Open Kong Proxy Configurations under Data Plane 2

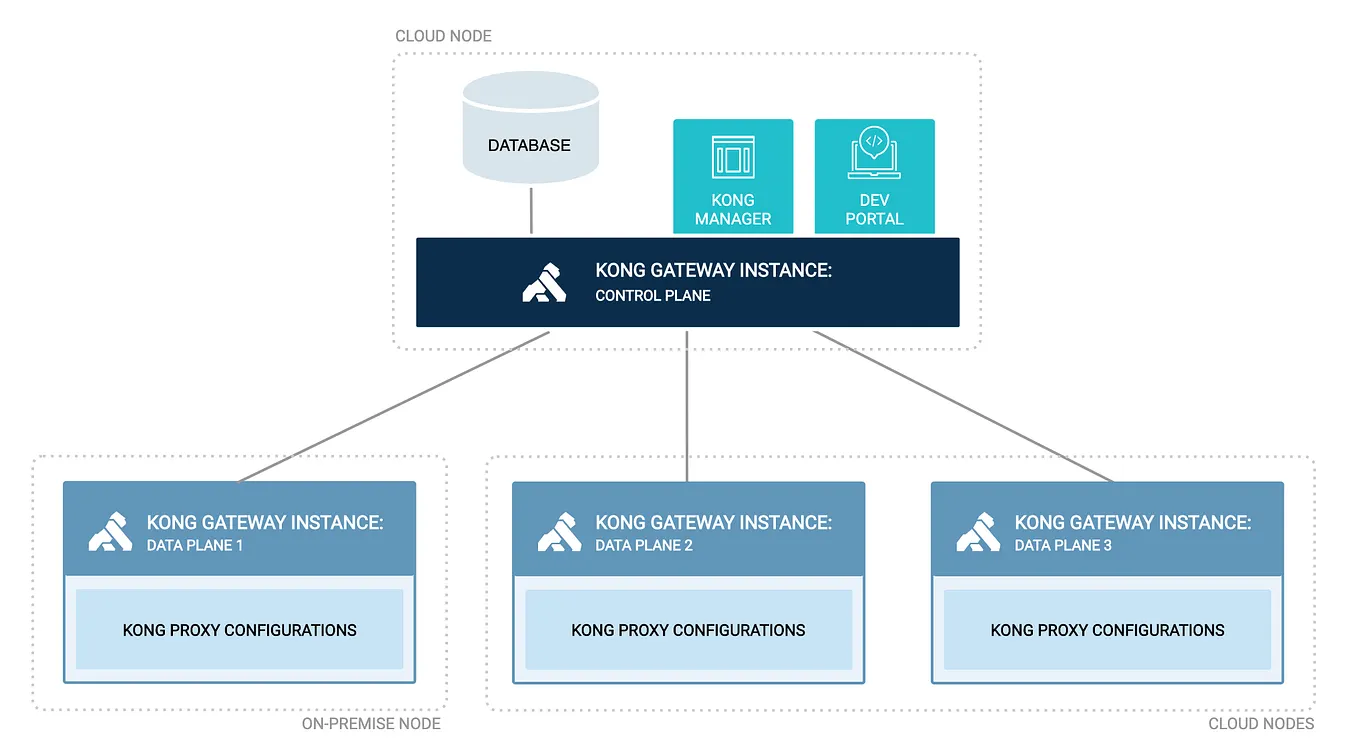coord(688,630)
